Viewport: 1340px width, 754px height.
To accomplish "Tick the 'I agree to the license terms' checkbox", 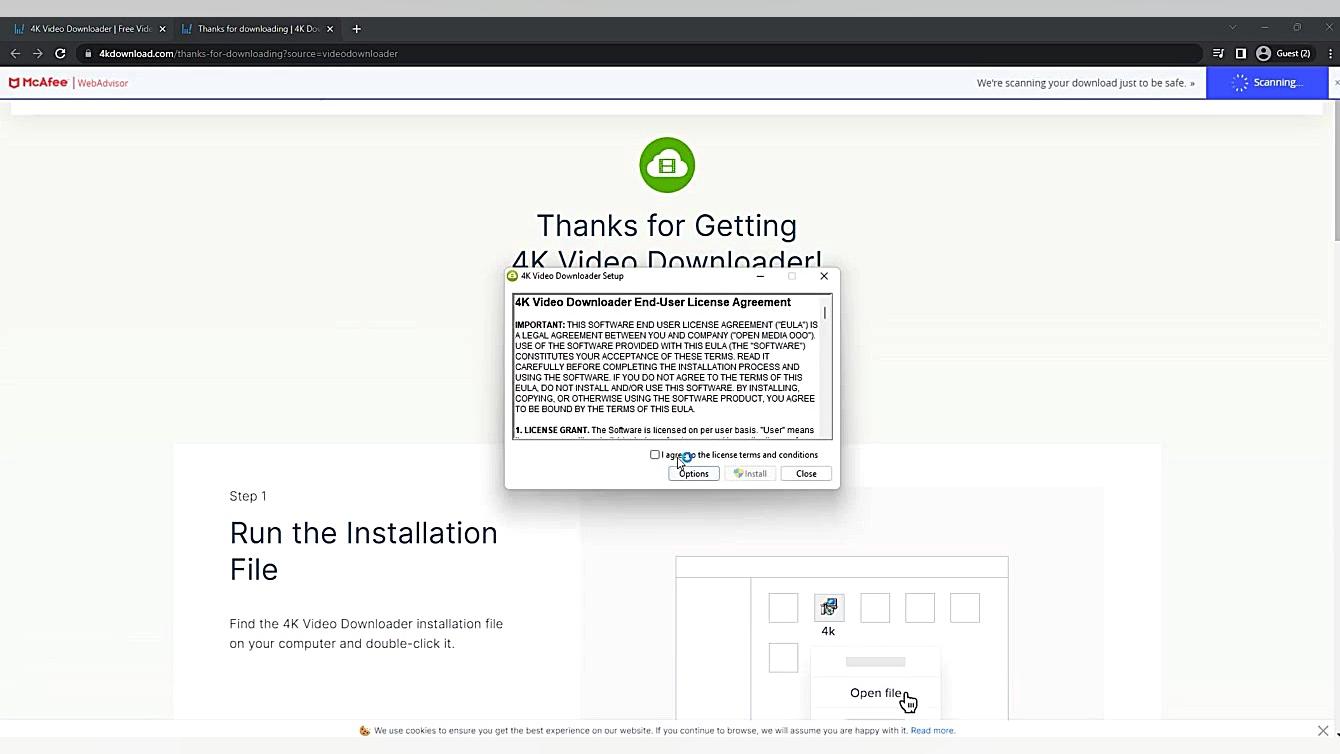I will (x=655, y=455).
